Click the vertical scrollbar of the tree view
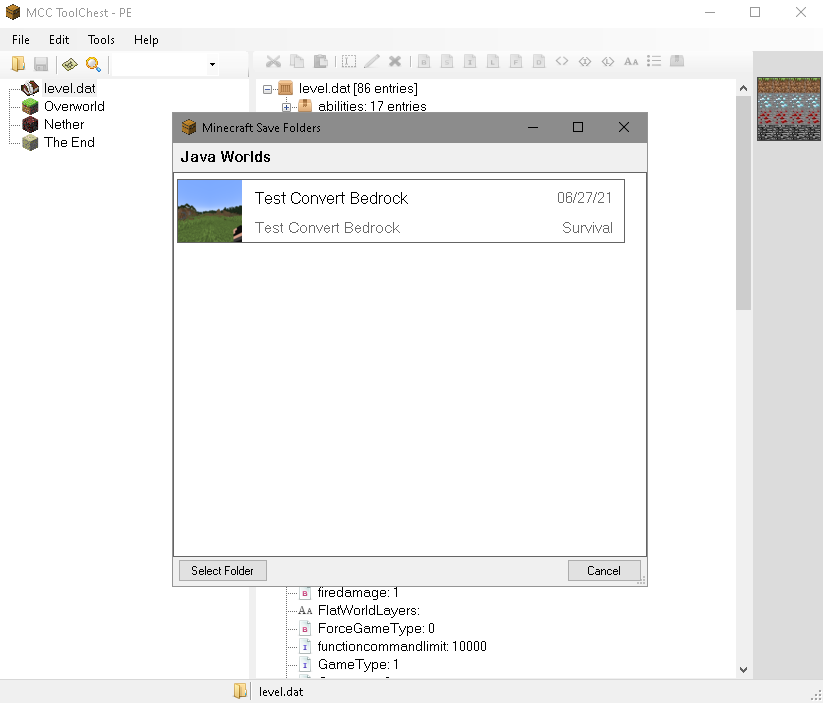 click(742, 200)
